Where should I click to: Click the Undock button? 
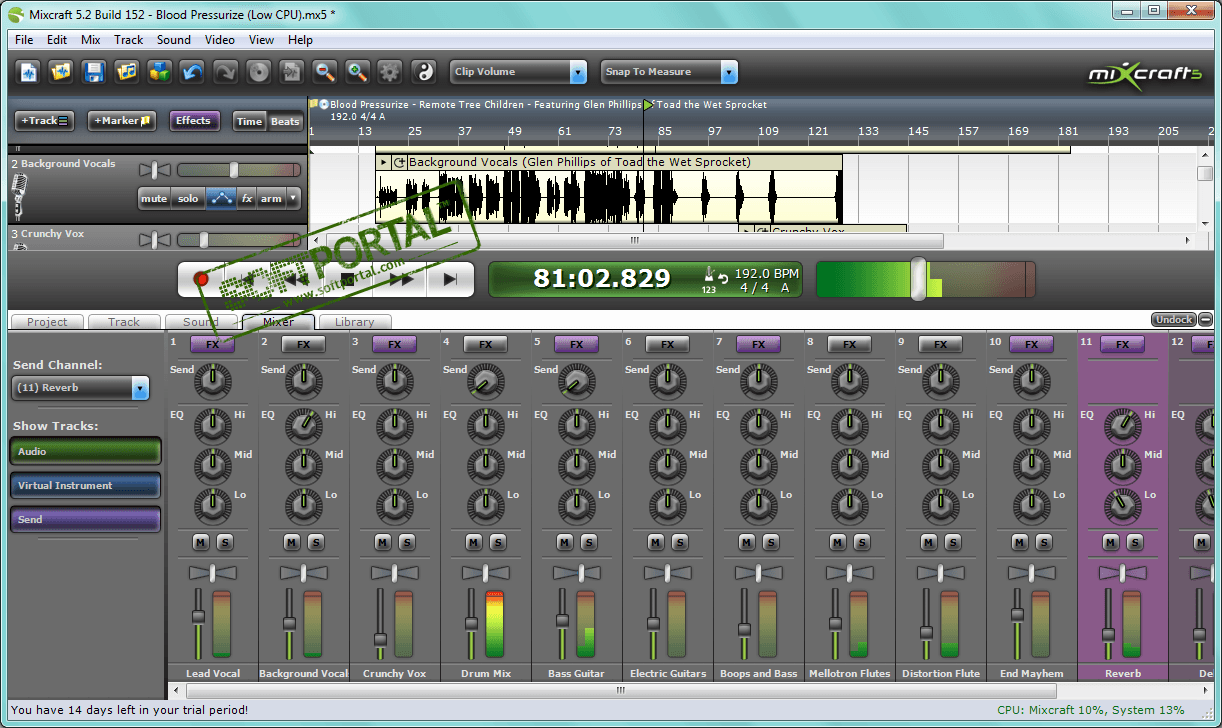click(x=1173, y=320)
